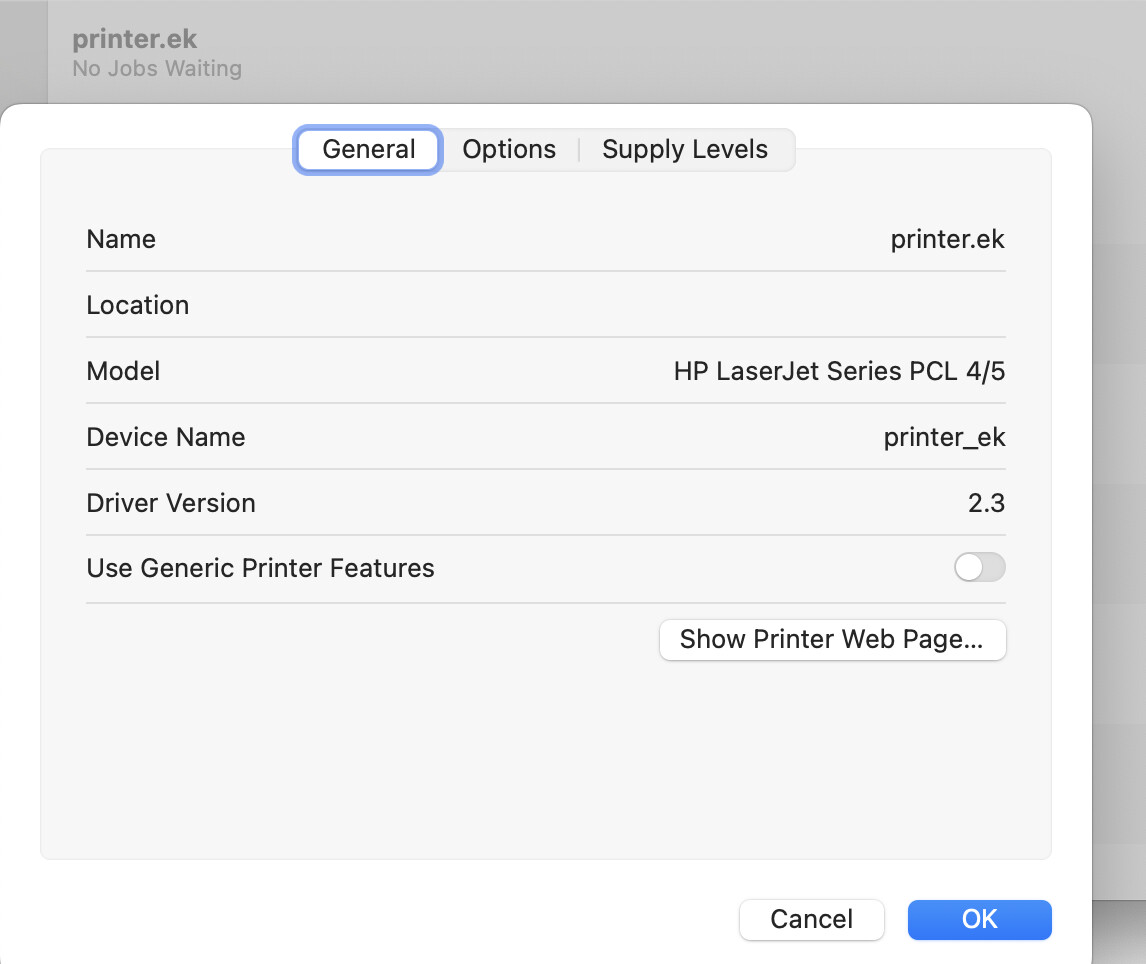Click the empty Location field
1146x964 pixels.
[700, 305]
